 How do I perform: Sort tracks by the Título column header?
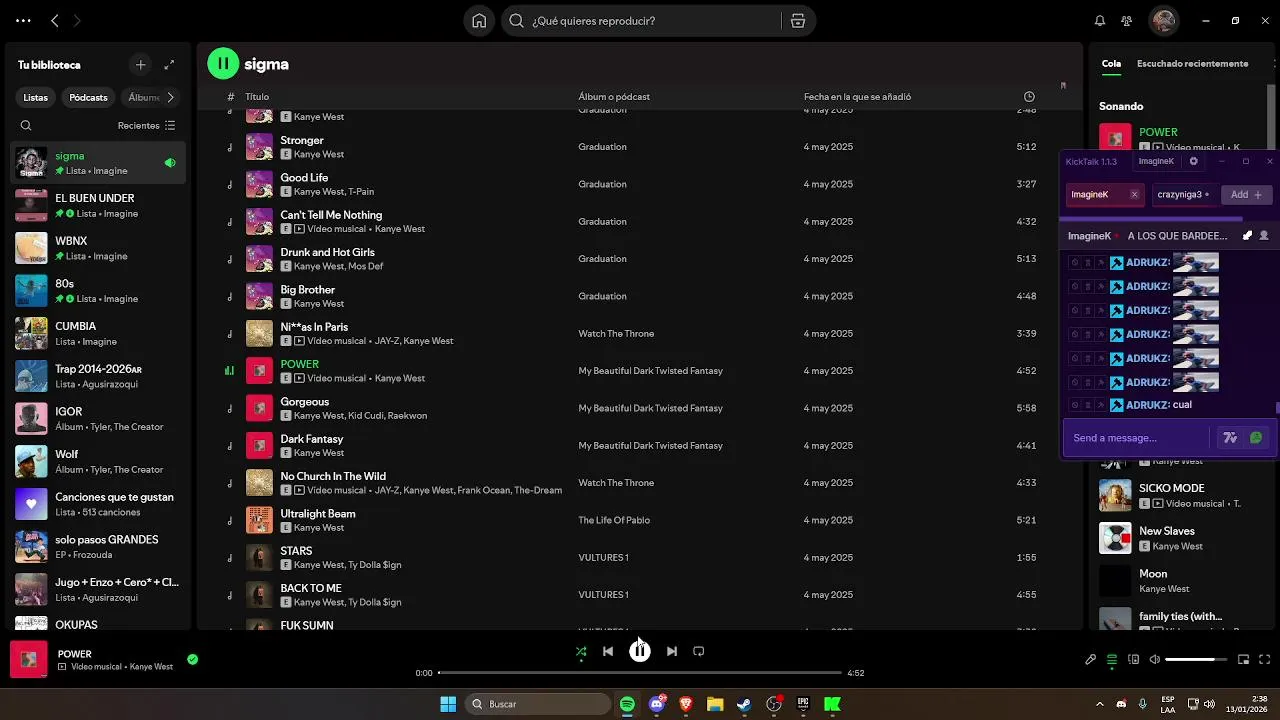click(x=257, y=97)
